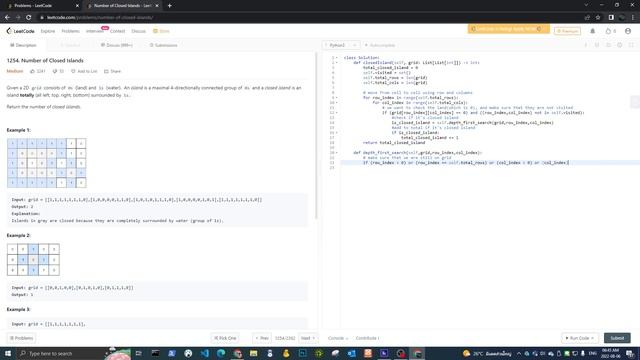Click the editor reset code icon
The image size is (640, 360).
[608, 45]
